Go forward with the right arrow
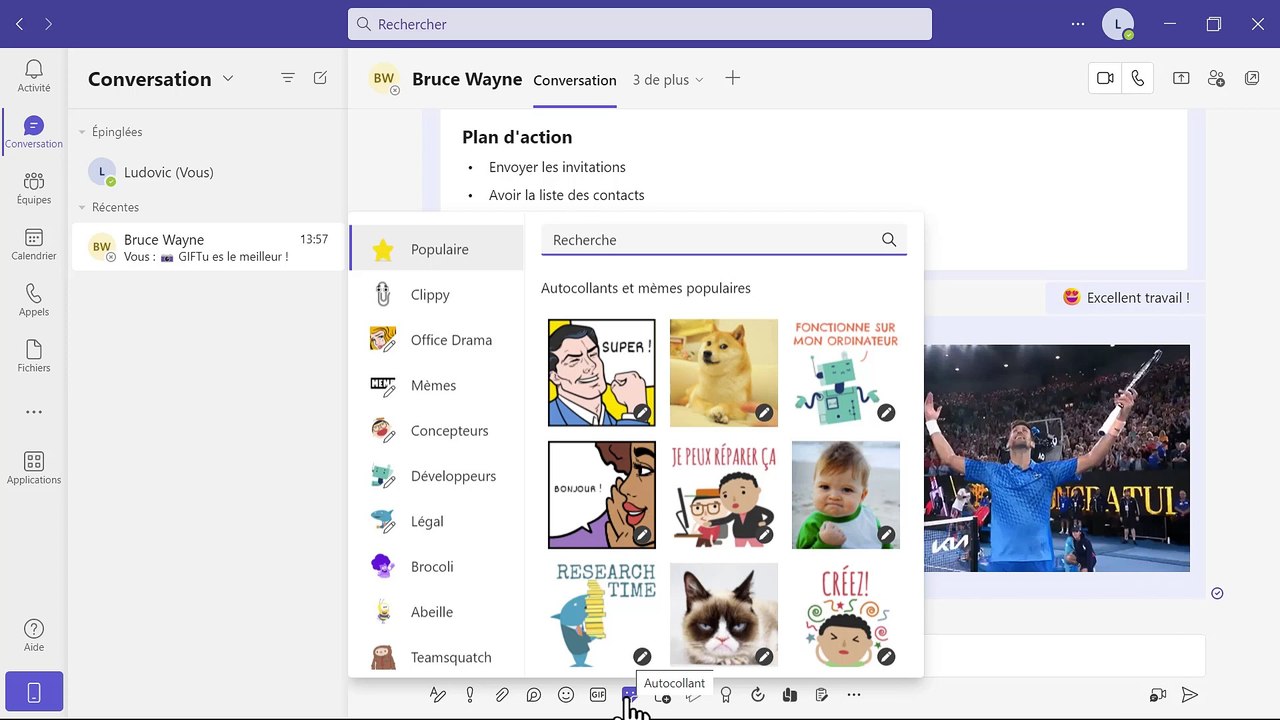1280x720 pixels. 48,24
